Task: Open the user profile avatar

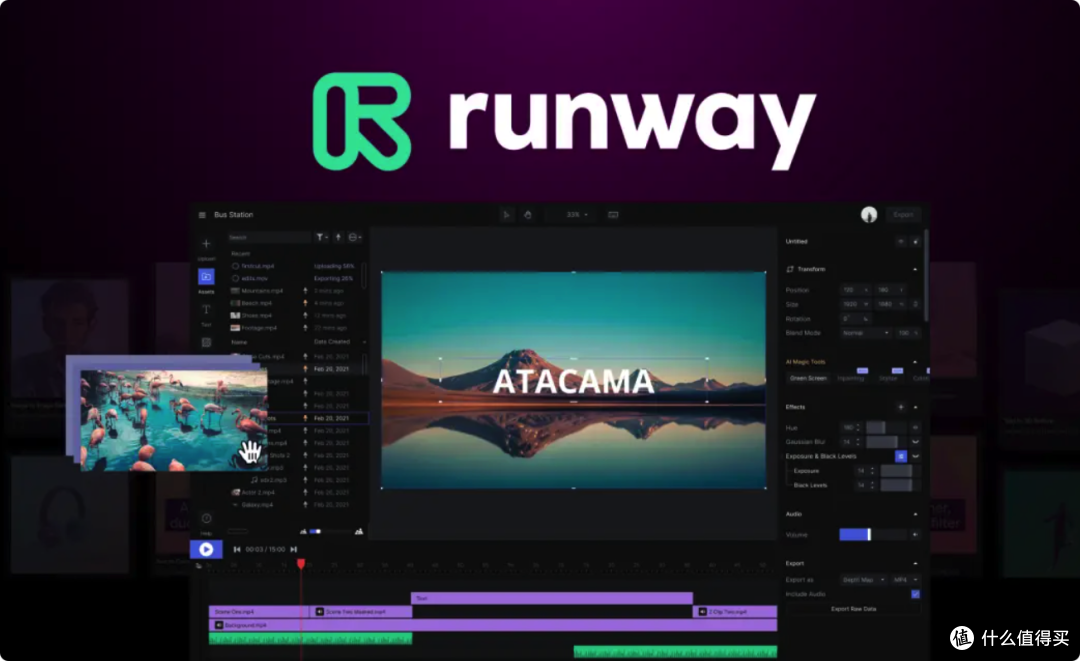Action: pyautogui.click(x=869, y=215)
